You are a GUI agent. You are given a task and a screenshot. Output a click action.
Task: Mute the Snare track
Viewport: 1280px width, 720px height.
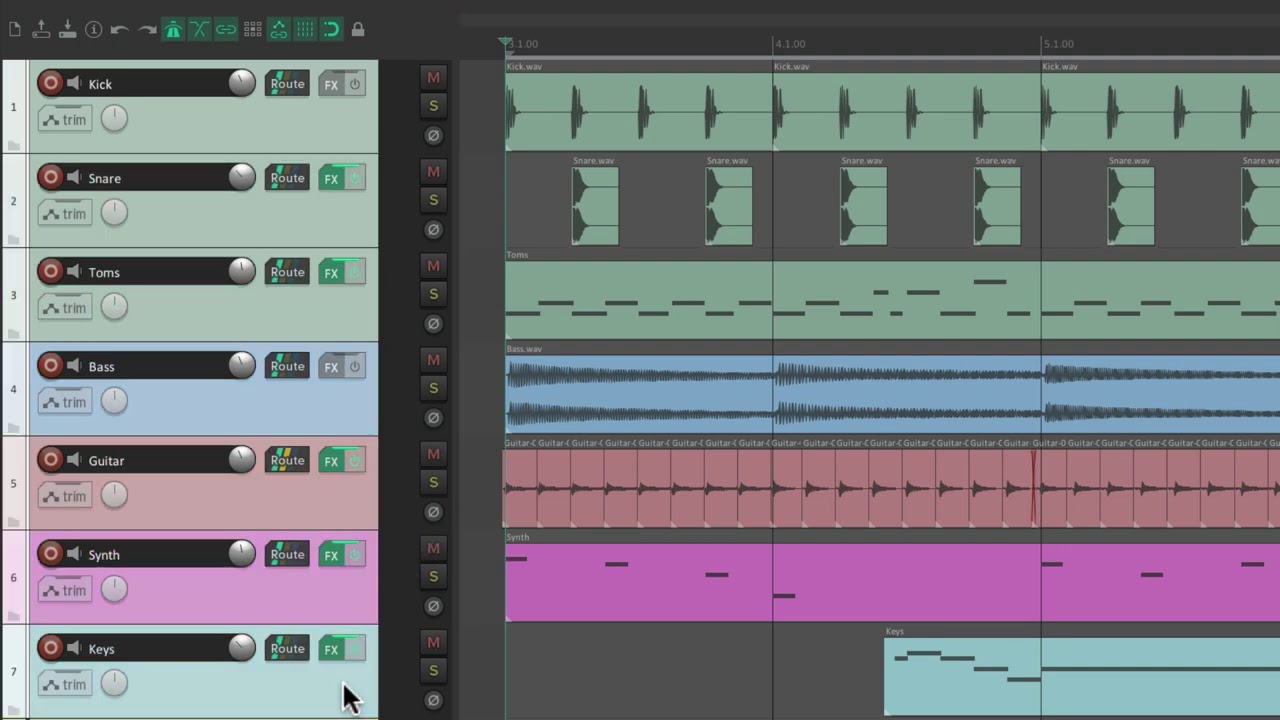[x=433, y=171]
